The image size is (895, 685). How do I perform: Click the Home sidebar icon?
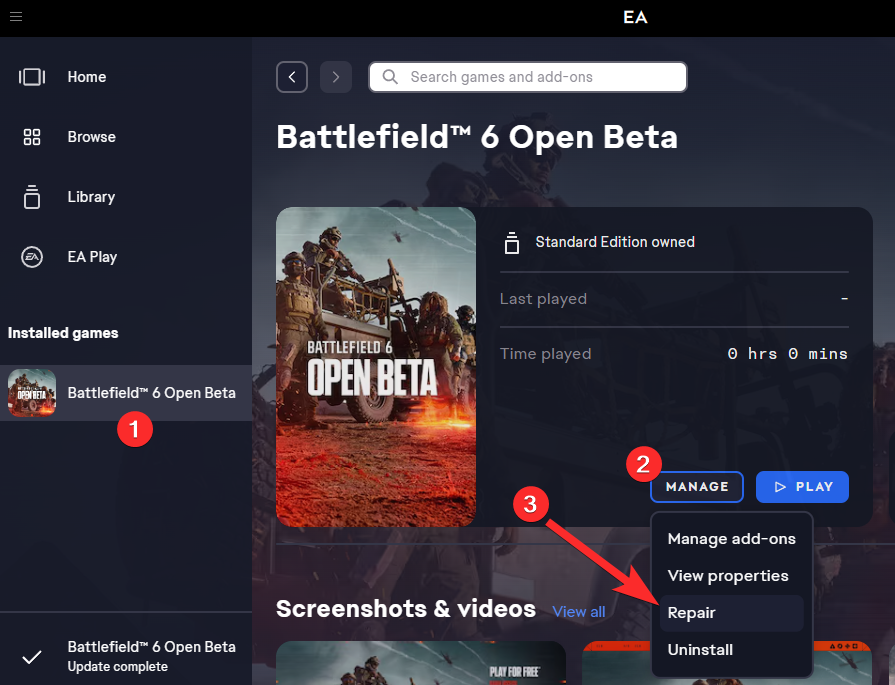tap(32, 77)
